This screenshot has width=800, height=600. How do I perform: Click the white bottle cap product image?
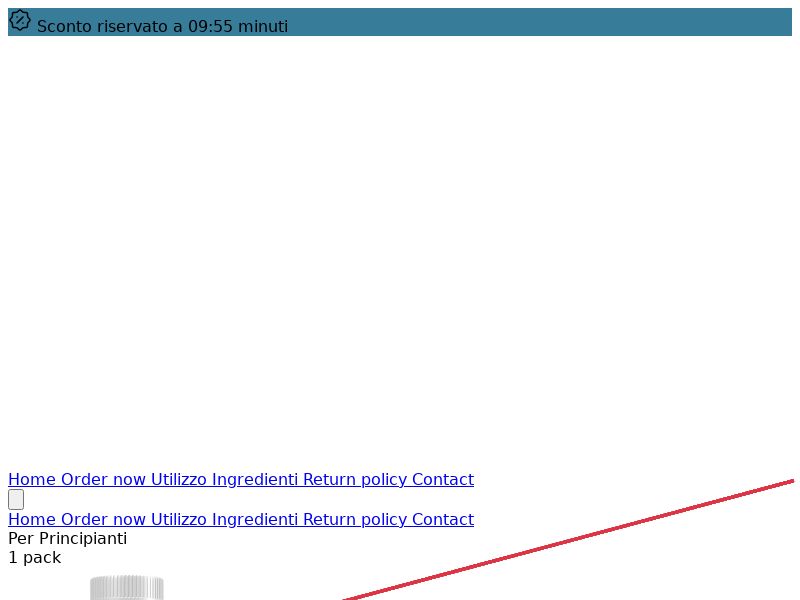(x=127, y=587)
